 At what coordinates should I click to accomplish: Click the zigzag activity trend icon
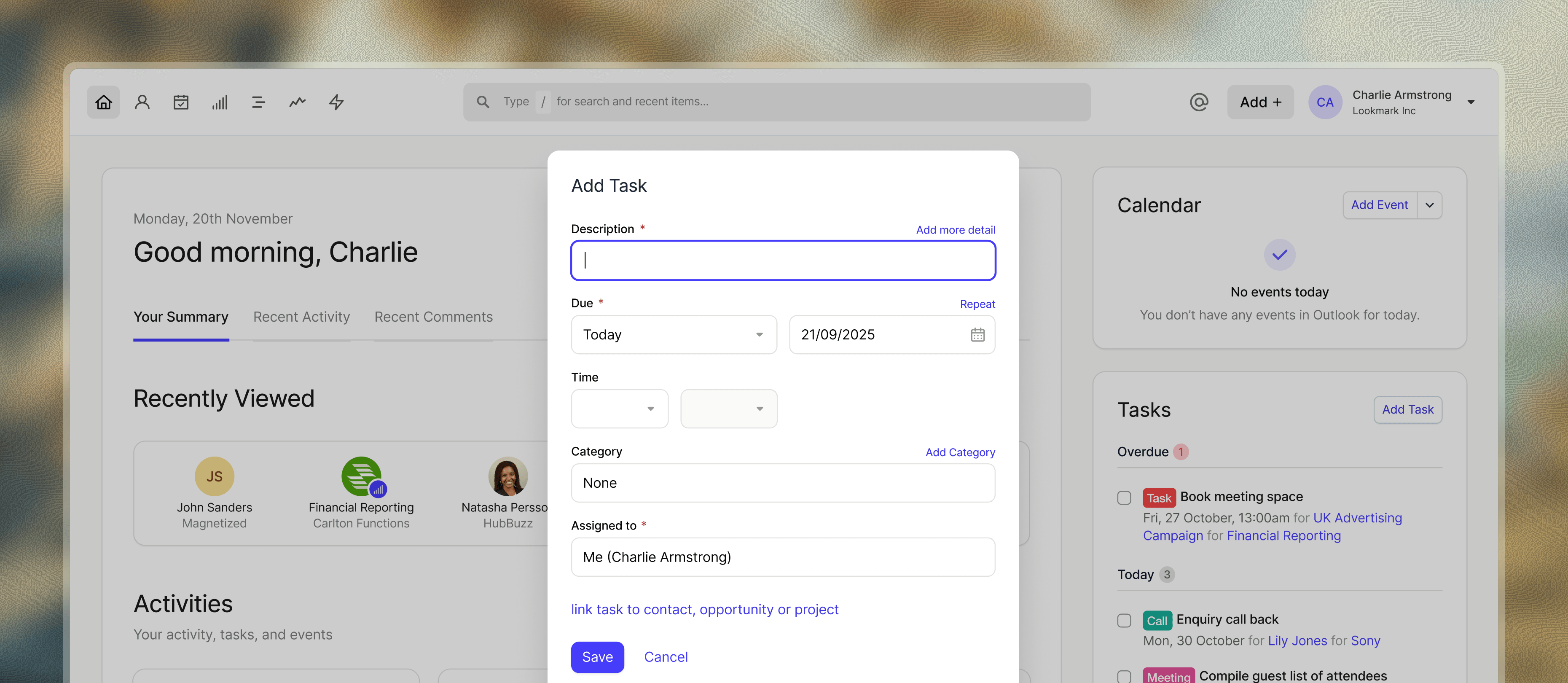coord(297,102)
